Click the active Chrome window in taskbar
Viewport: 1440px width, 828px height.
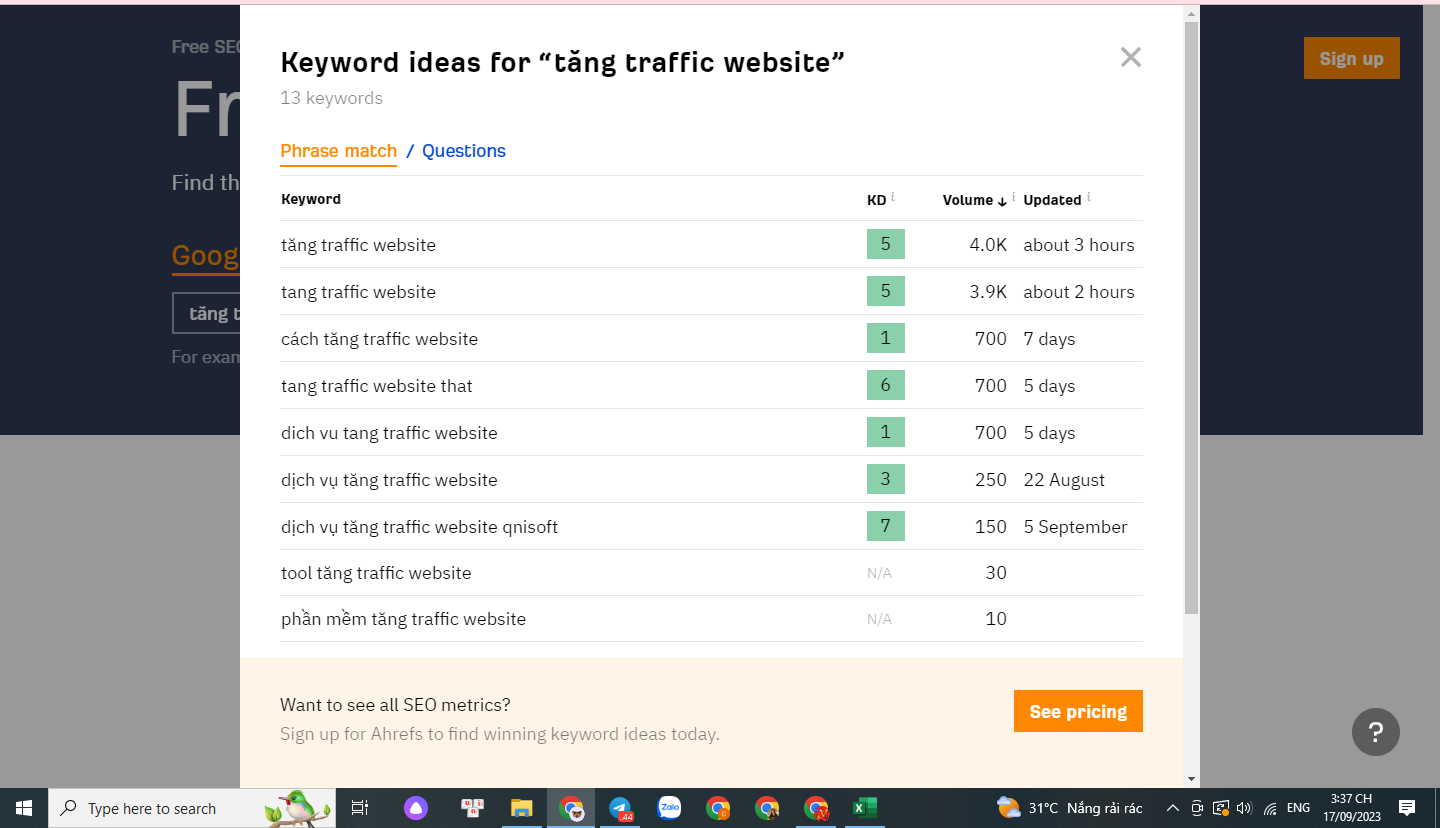click(571, 808)
